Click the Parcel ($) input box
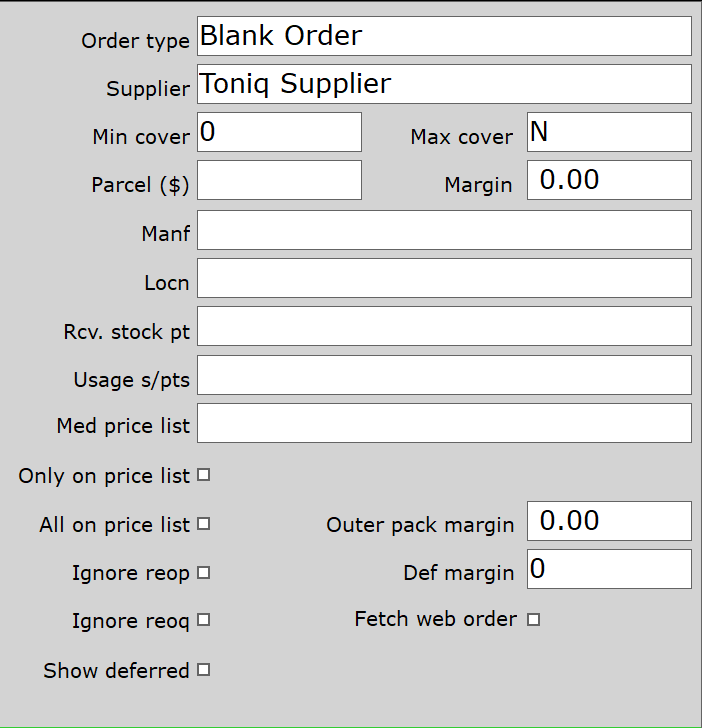The height and width of the screenshot is (728, 702). coord(279,180)
